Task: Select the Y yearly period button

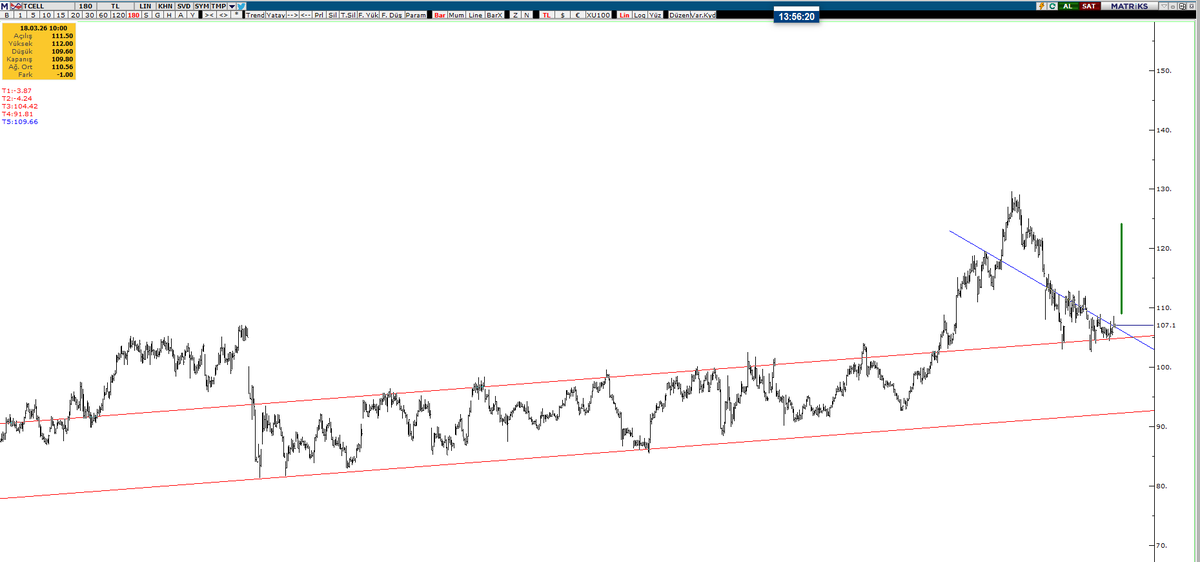Action: (192, 16)
